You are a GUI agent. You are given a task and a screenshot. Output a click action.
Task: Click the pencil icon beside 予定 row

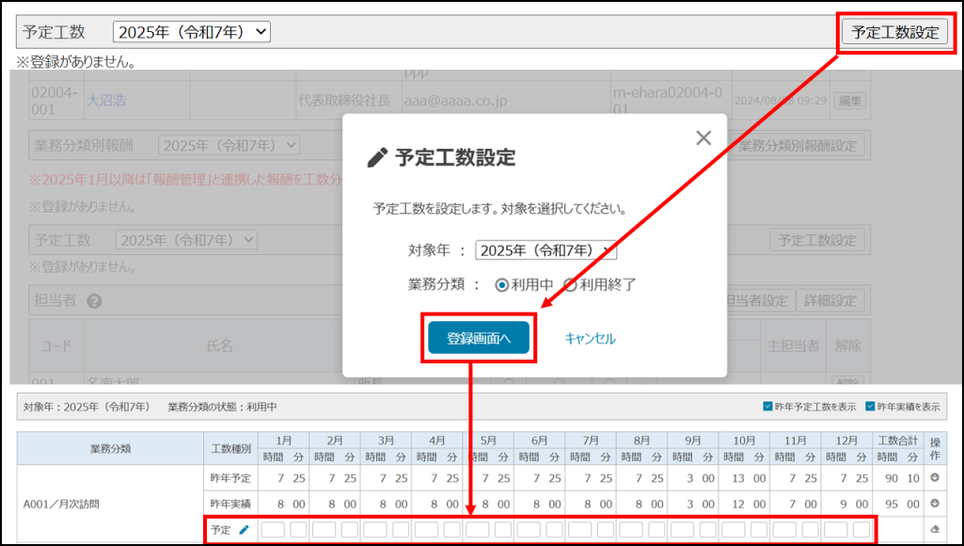[x=243, y=529]
